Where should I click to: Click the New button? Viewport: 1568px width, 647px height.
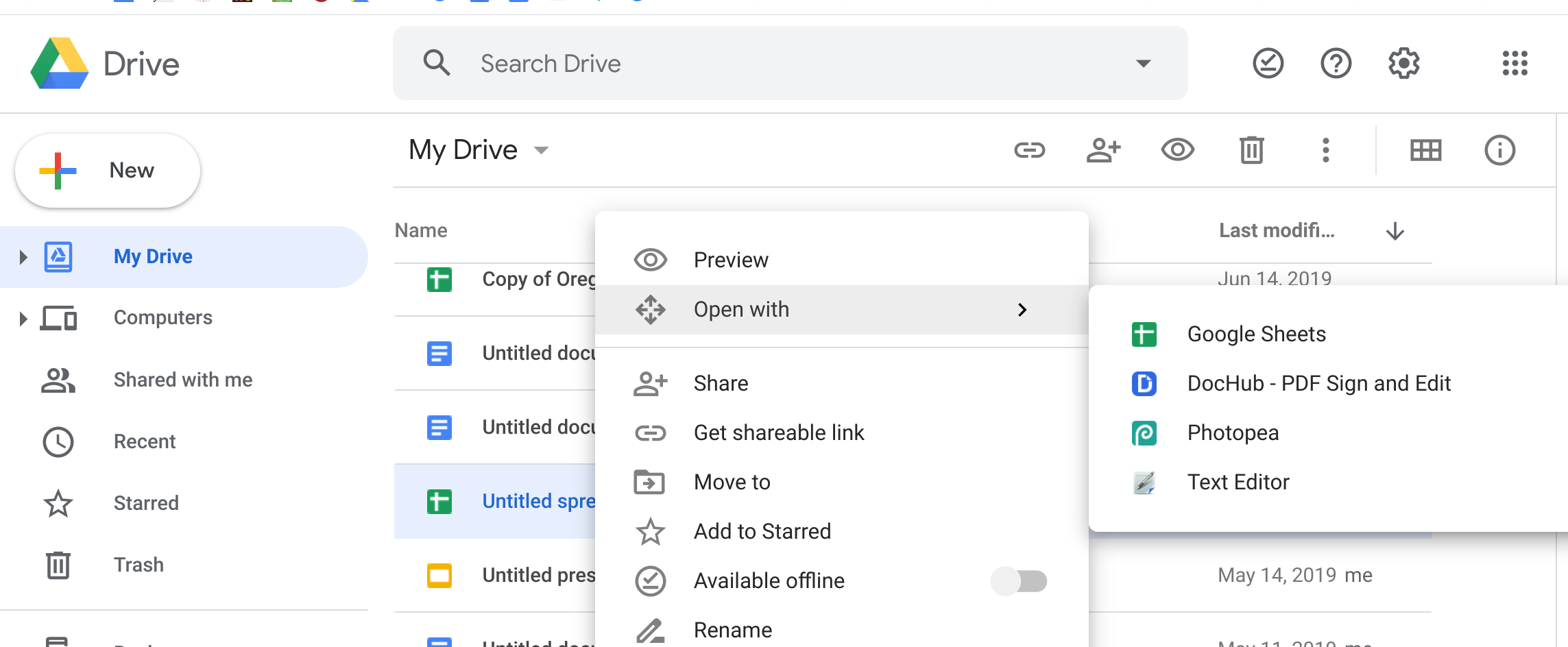108,171
